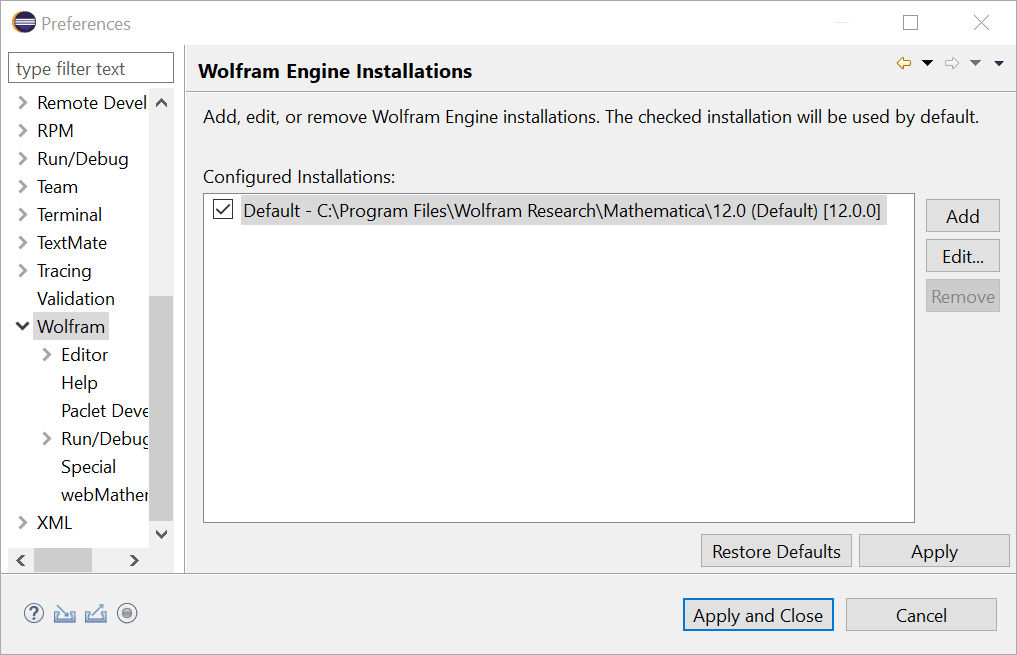Click the Export preferences icon

pyautogui.click(x=95, y=613)
